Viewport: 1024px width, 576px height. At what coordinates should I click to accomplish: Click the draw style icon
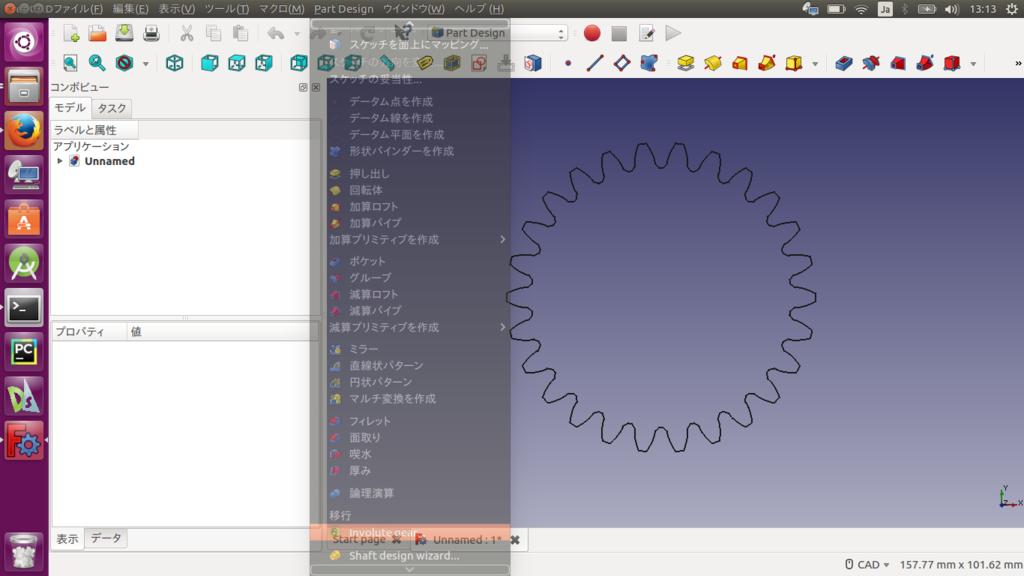point(124,63)
